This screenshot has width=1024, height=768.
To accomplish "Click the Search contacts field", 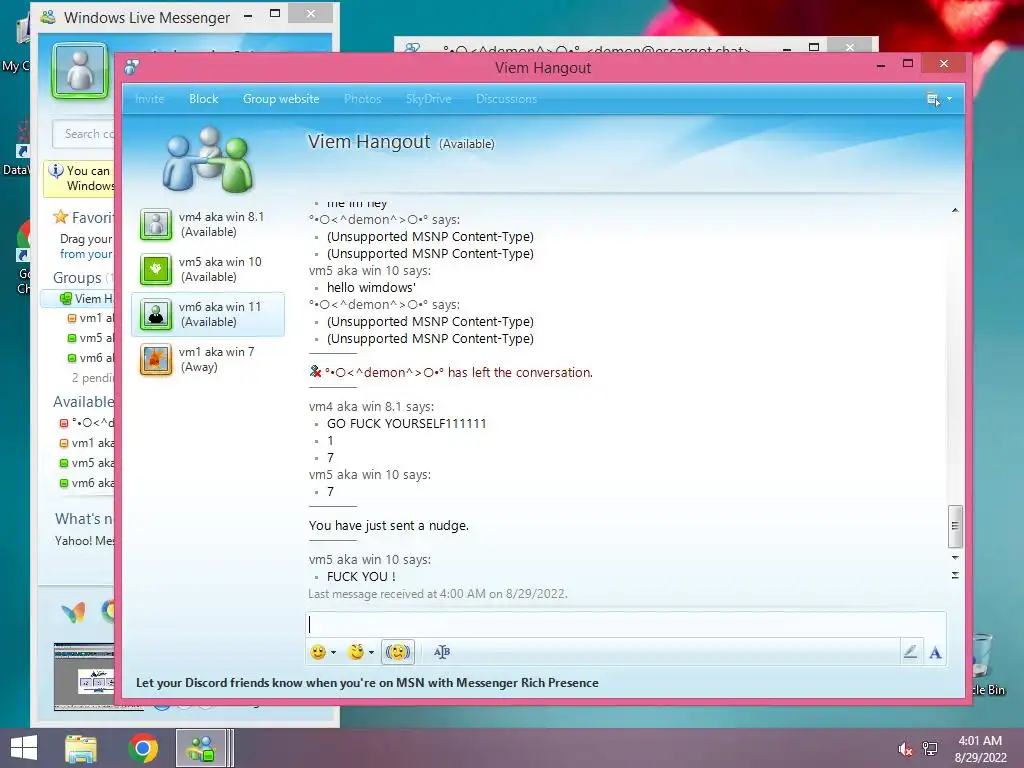I will point(84,134).
